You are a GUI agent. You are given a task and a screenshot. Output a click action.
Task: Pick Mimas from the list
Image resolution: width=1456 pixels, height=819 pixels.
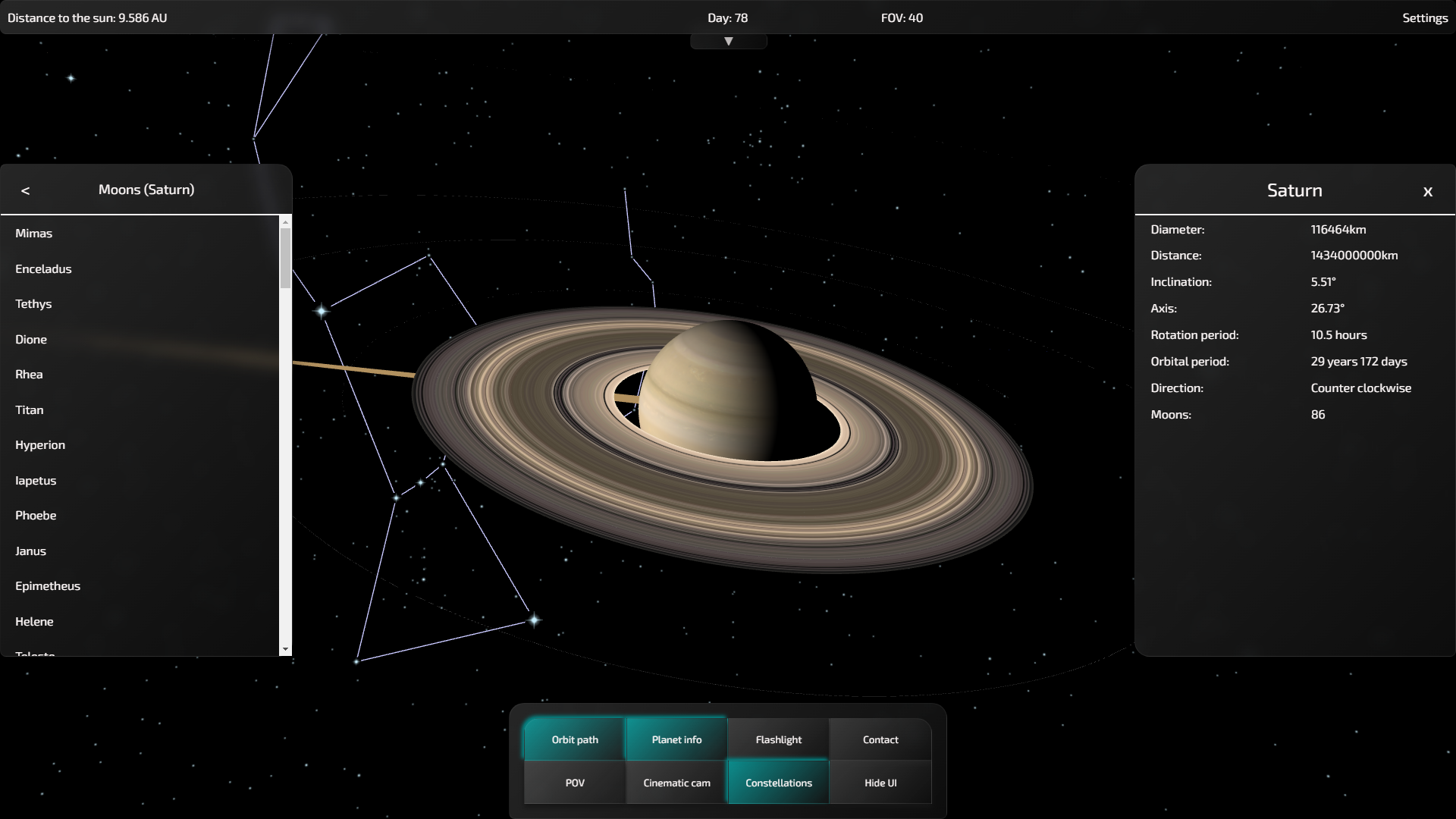tap(33, 233)
